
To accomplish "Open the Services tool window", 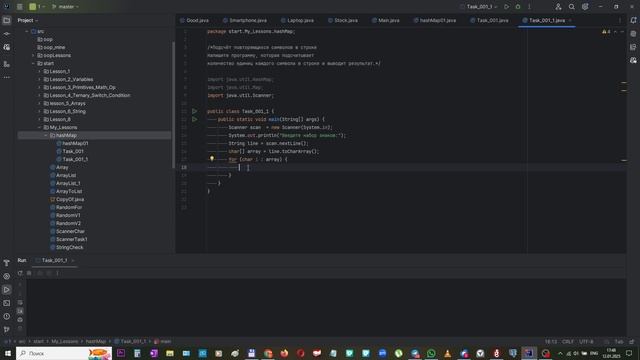I will pyautogui.click(x=7, y=276).
